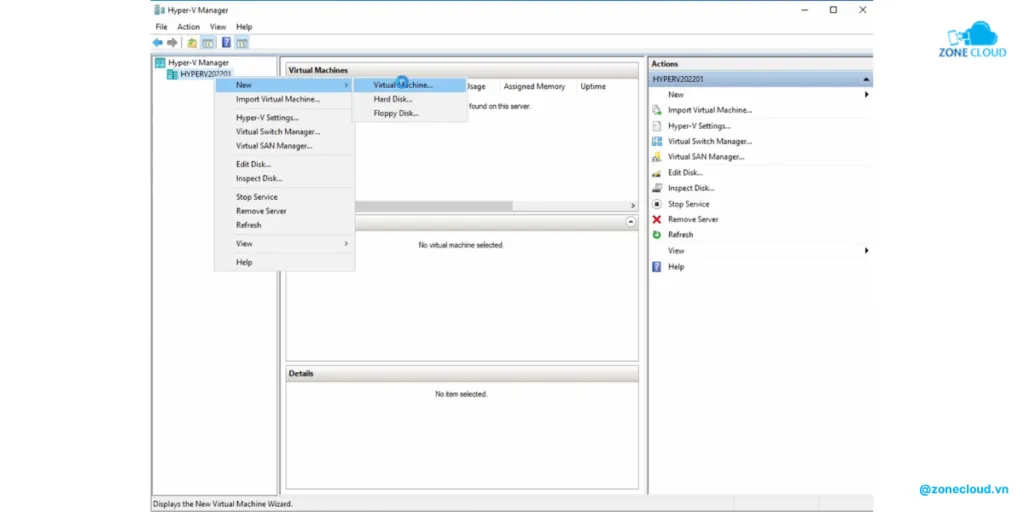
Task: Click the 'No item selected.' text
Action: coord(461,394)
